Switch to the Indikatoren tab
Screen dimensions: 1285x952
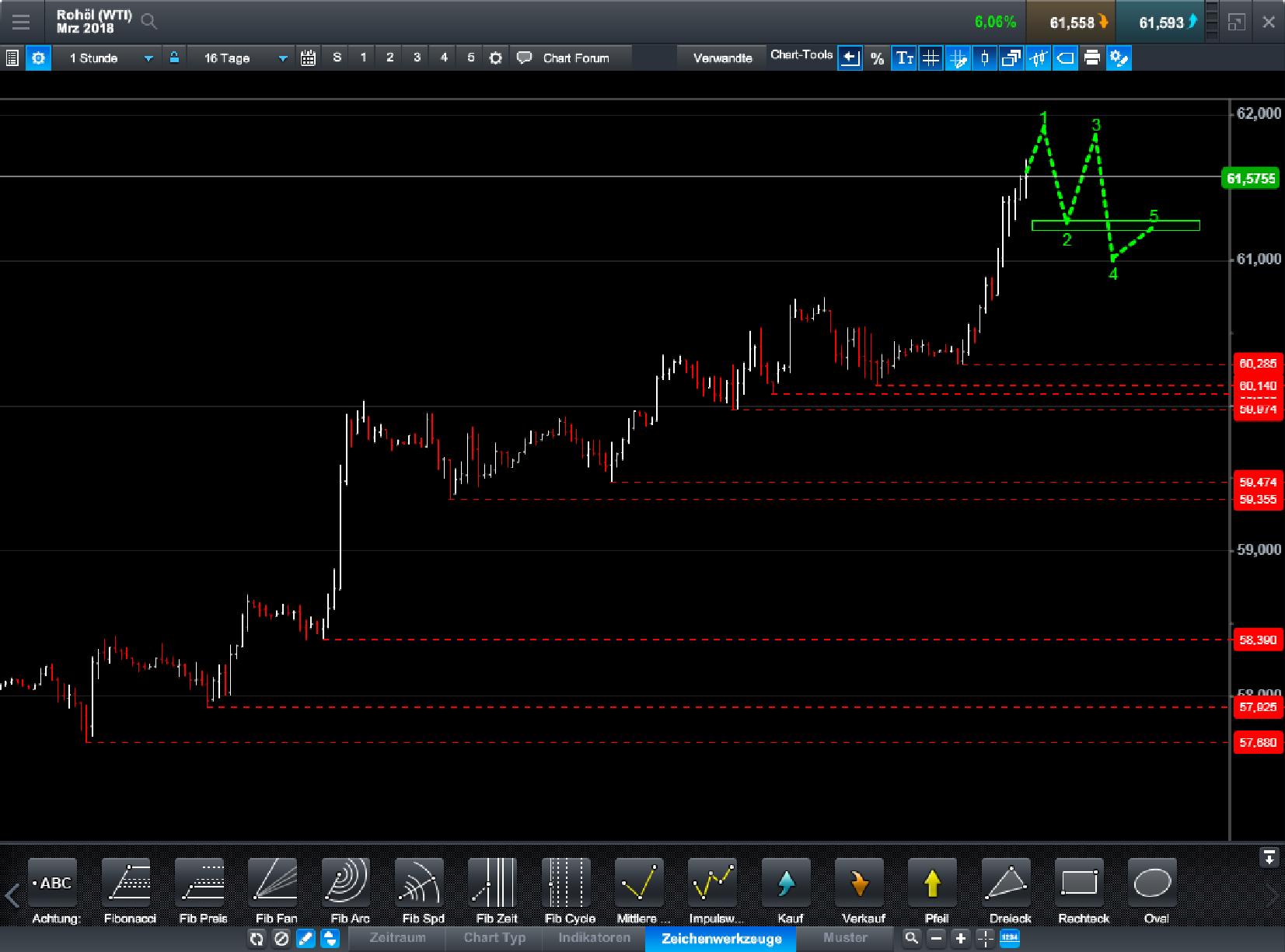coord(593,938)
